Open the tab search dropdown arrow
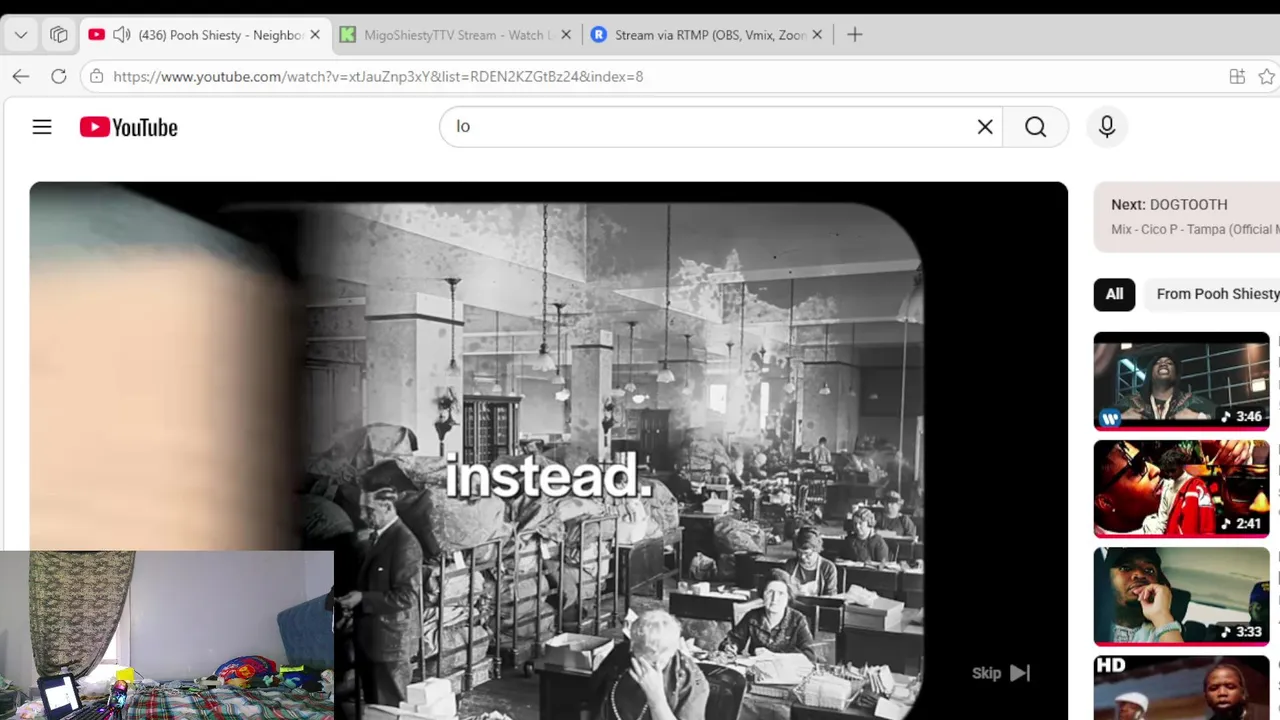Image resolution: width=1280 pixels, height=720 pixels. click(x=21, y=35)
